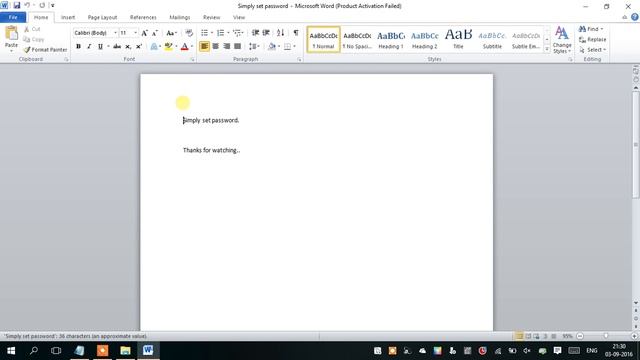
Task: Open the font name Calibri dropdown
Action: (x=116, y=33)
